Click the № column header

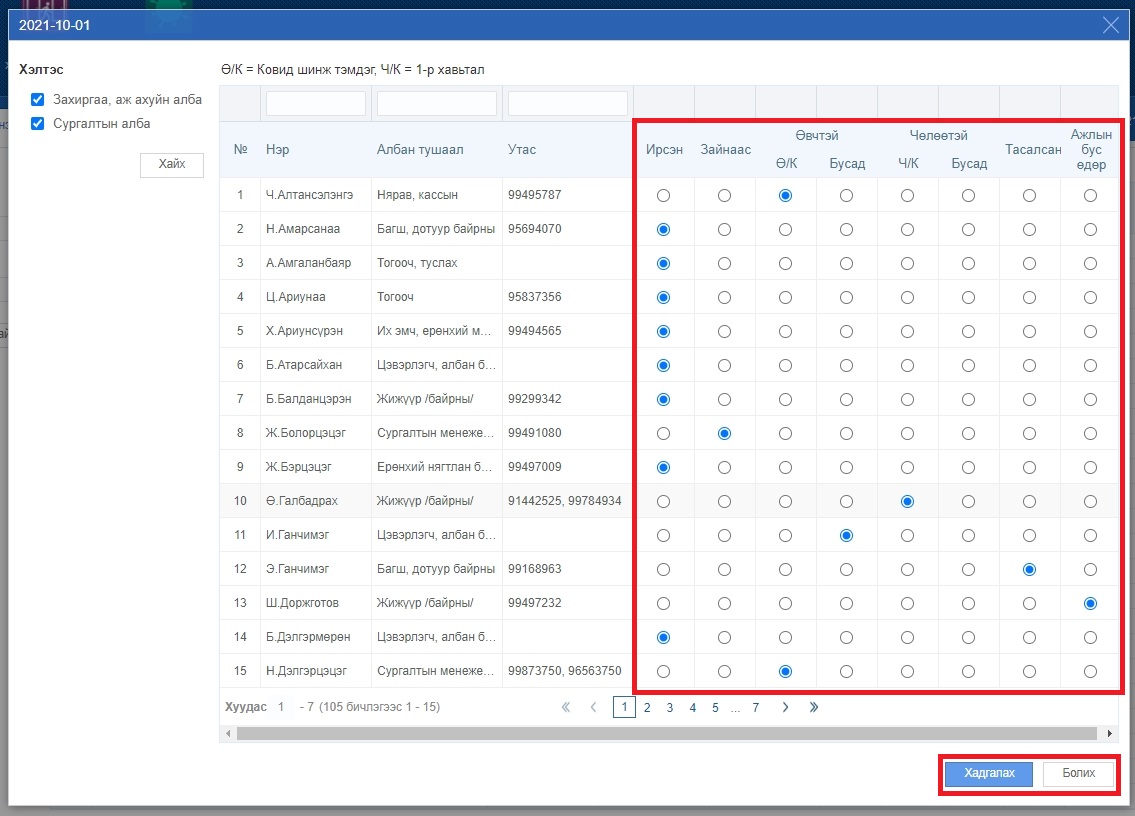(x=240, y=150)
